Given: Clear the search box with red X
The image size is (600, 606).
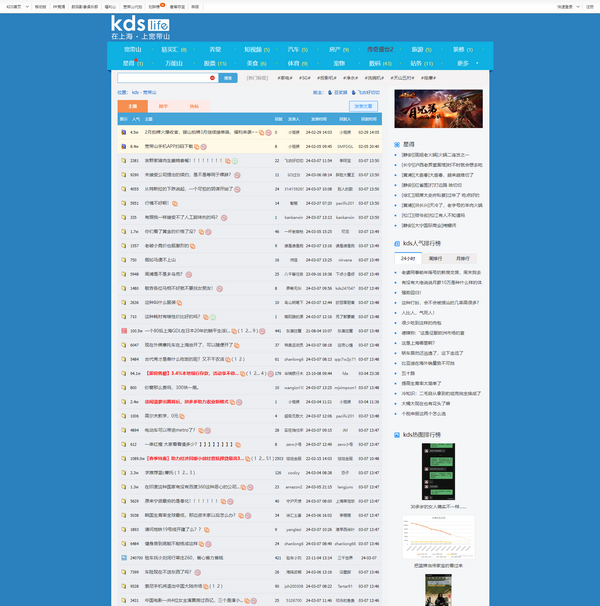Looking at the screenshot, I should tap(212, 77).
